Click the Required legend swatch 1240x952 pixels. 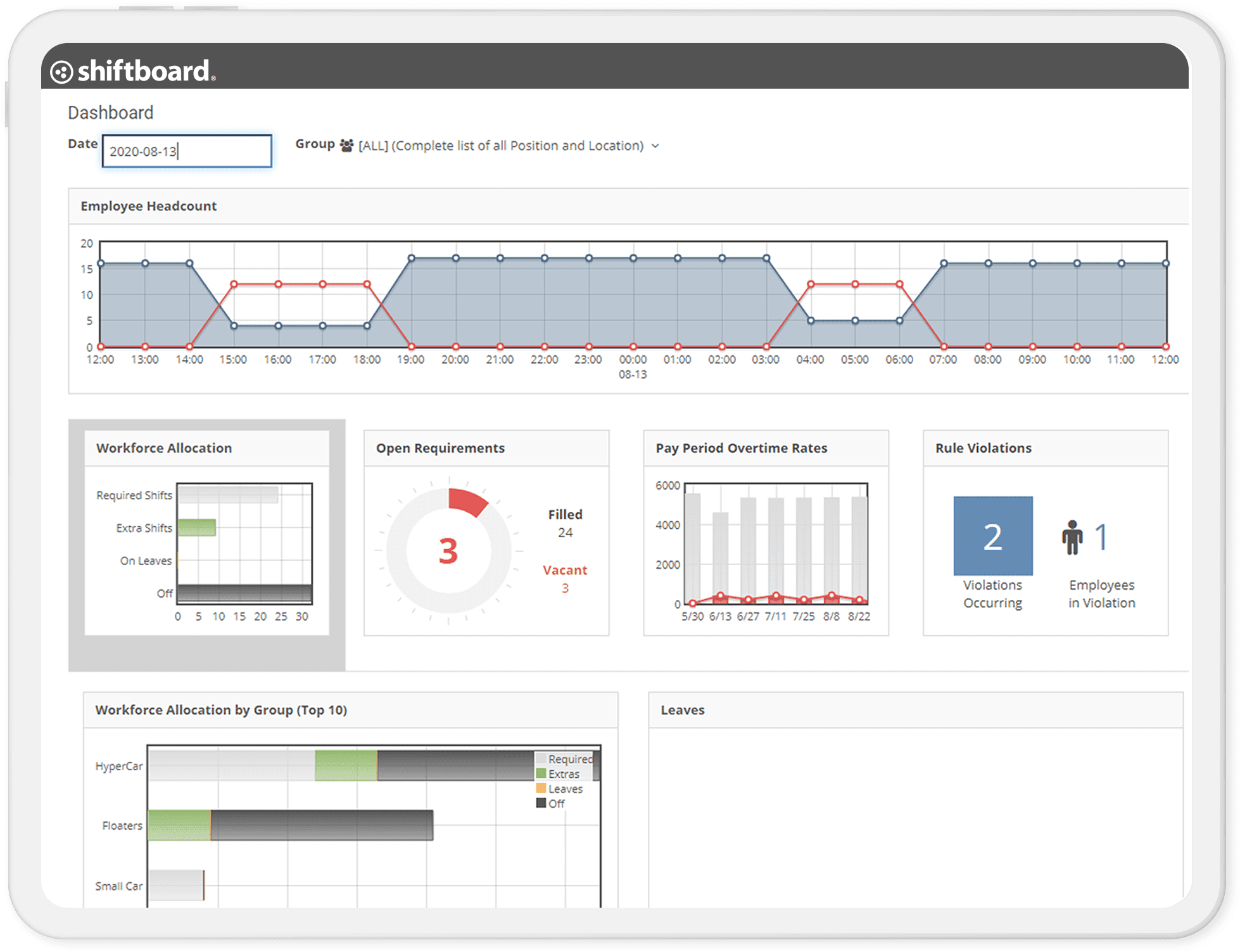click(x=541, y=758)
